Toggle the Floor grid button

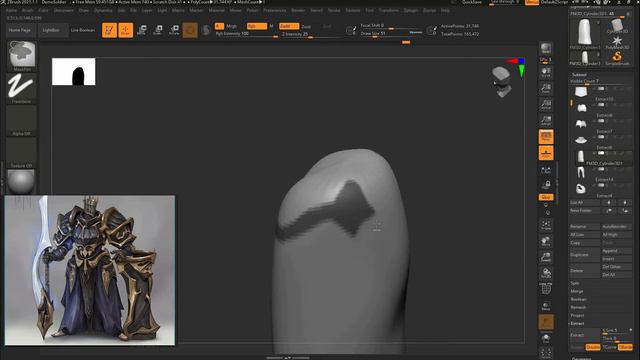[546, 153]
